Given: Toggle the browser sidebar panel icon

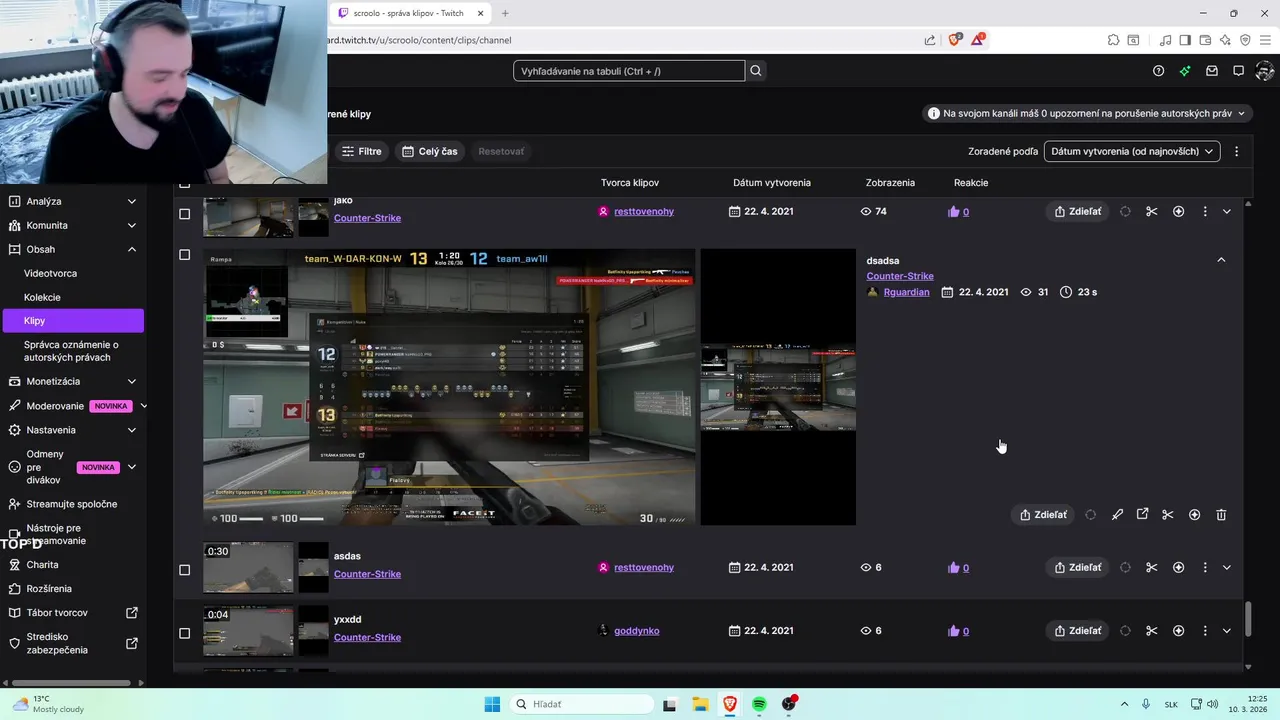Looking at the screenshot, I should (1185, 40).
